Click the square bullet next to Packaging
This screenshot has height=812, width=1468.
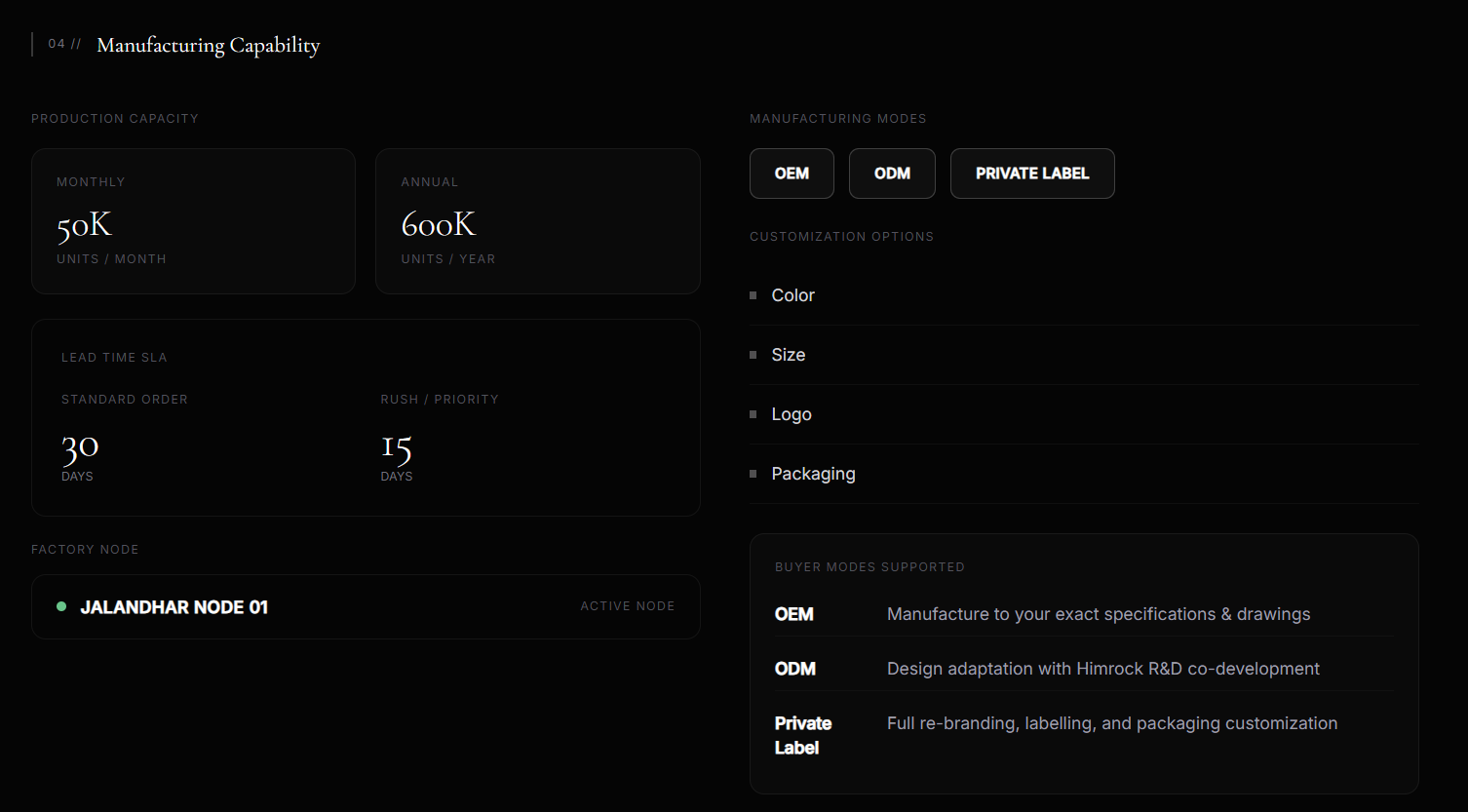point(753,474)
